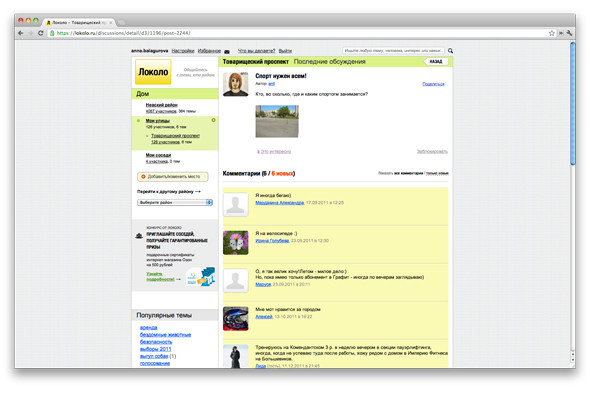Screen dimensions: 590x393
Task: Open the attached street photo thumbnail
Action: click(x=277, y=121)
